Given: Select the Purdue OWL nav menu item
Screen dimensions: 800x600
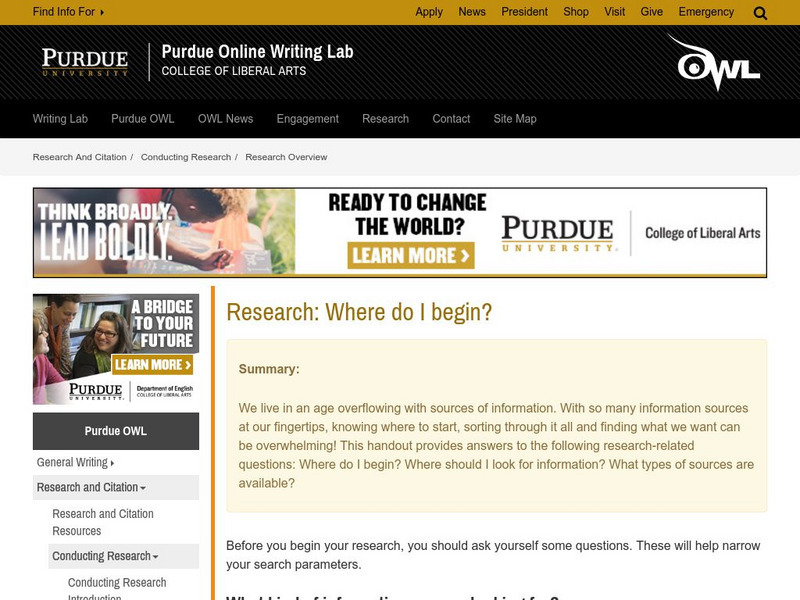Looking at the screenshot, I should pyautogui.click(x=142, y=118).
